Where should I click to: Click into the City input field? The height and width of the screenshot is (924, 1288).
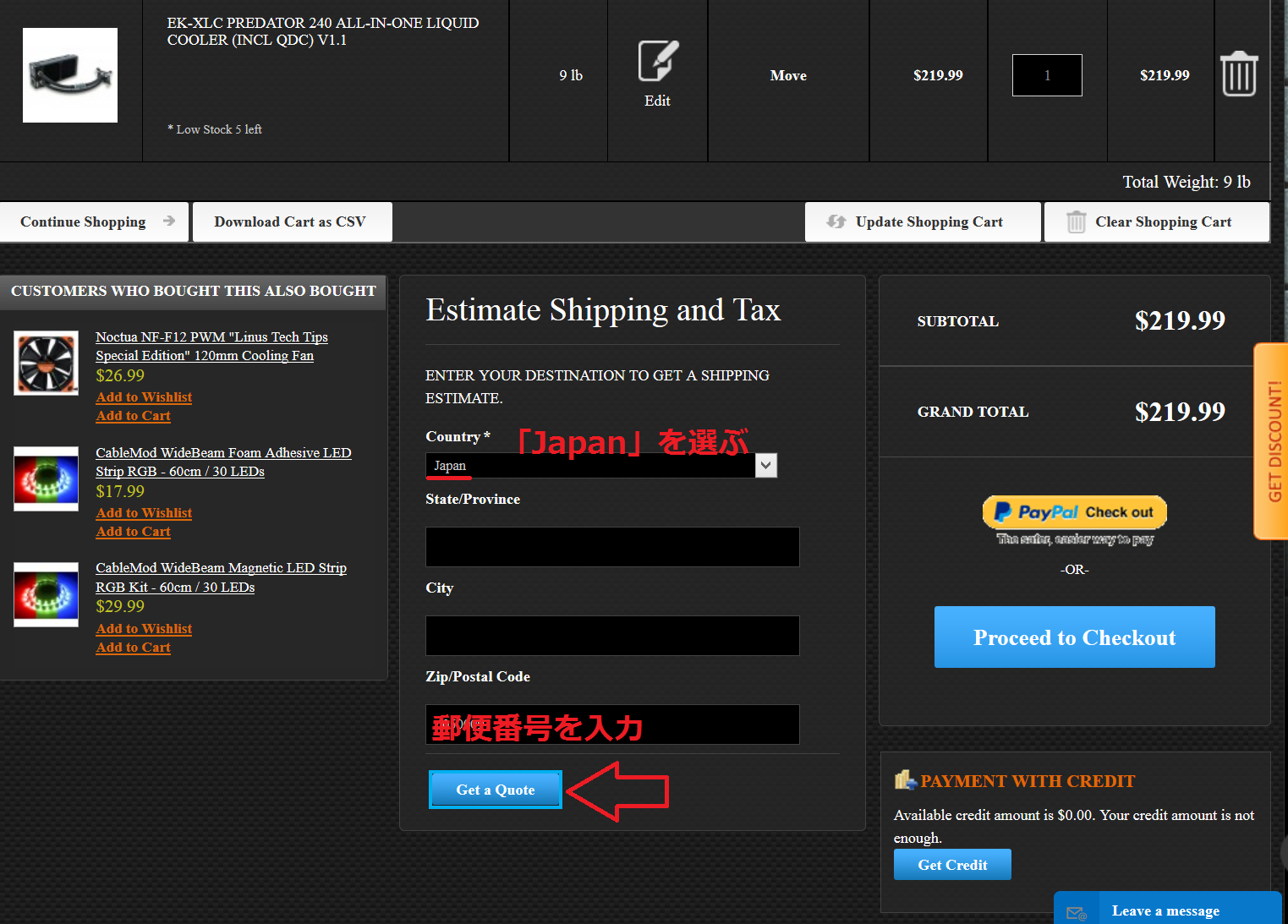[x=612, y=636]
